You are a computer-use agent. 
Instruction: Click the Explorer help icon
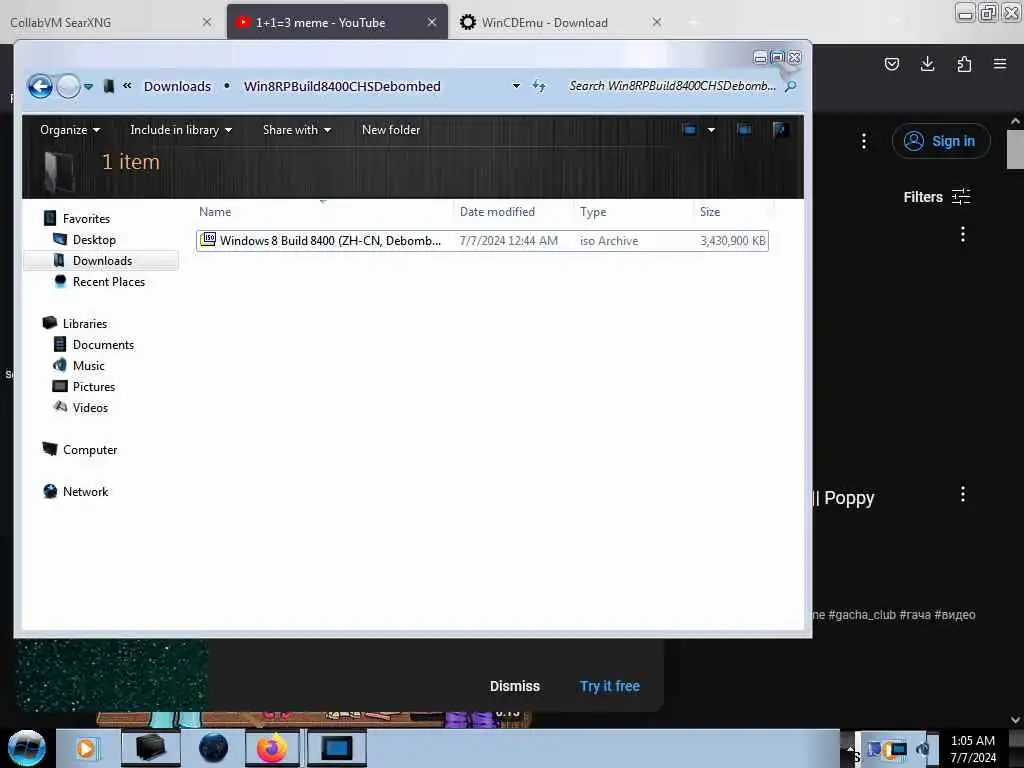coord(780,130)
